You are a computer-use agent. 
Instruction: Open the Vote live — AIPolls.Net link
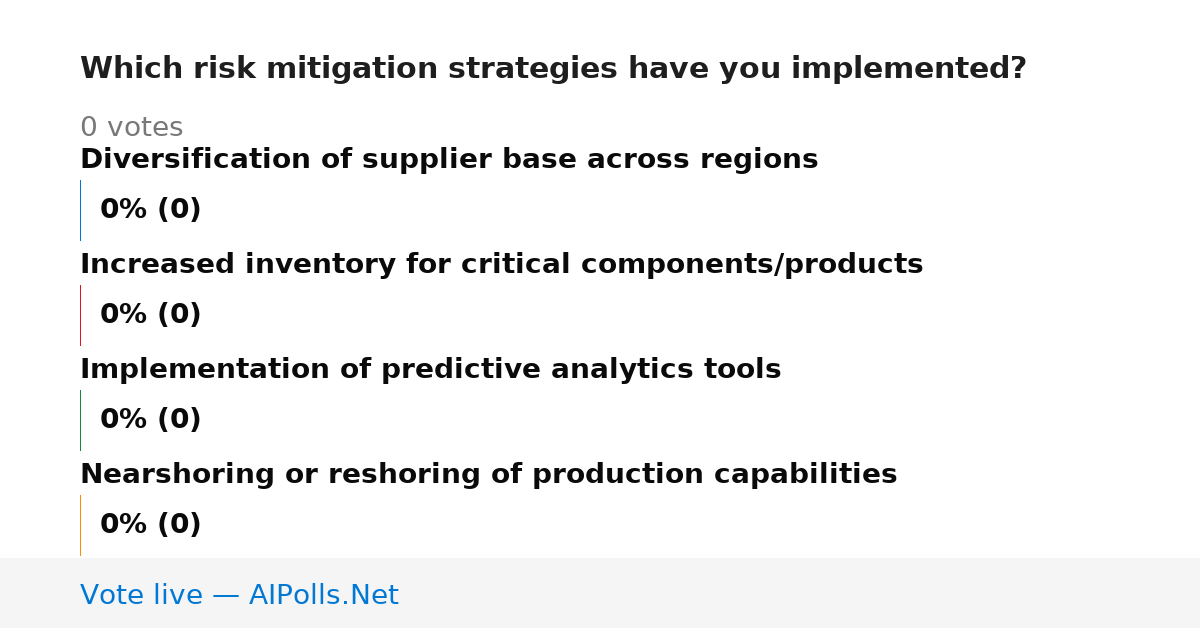pos(239,596)
